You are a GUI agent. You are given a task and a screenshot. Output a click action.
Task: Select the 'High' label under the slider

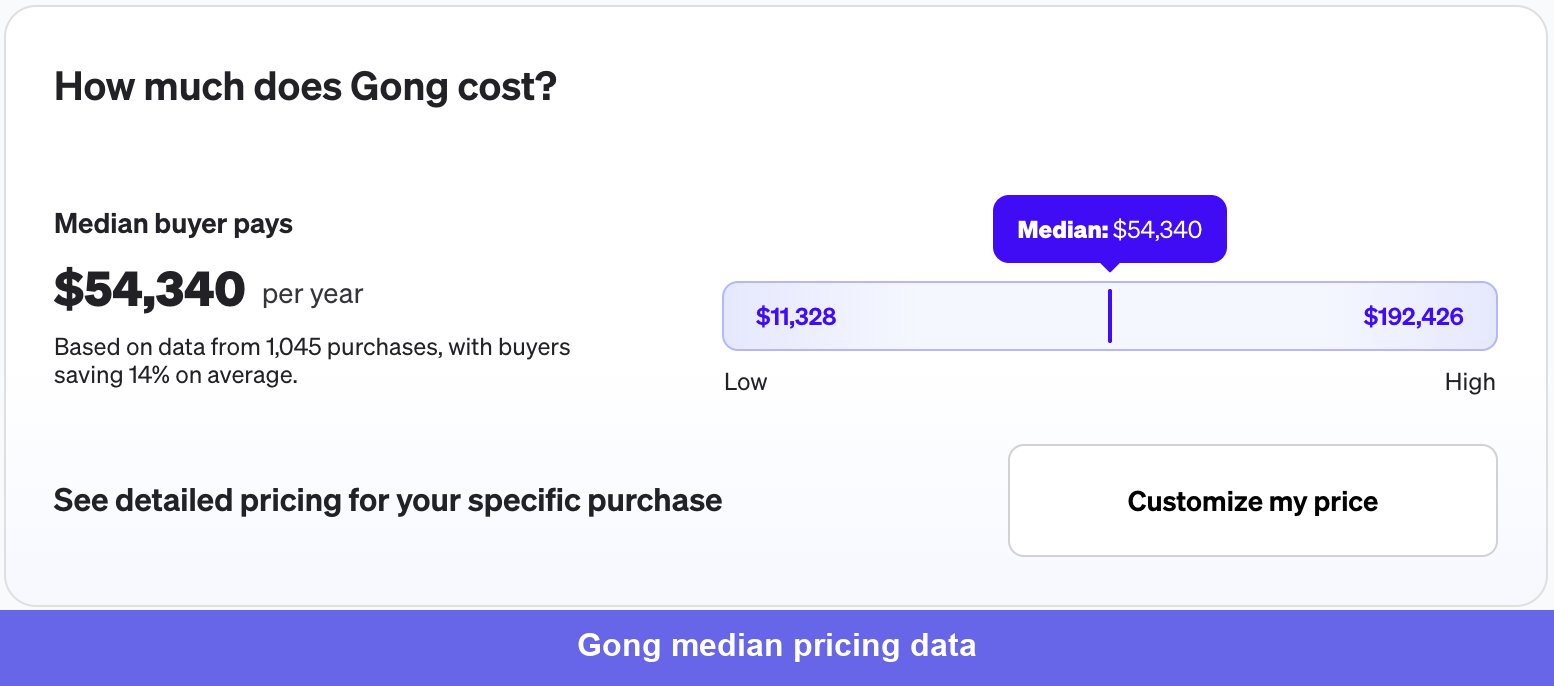(1470, 381)
